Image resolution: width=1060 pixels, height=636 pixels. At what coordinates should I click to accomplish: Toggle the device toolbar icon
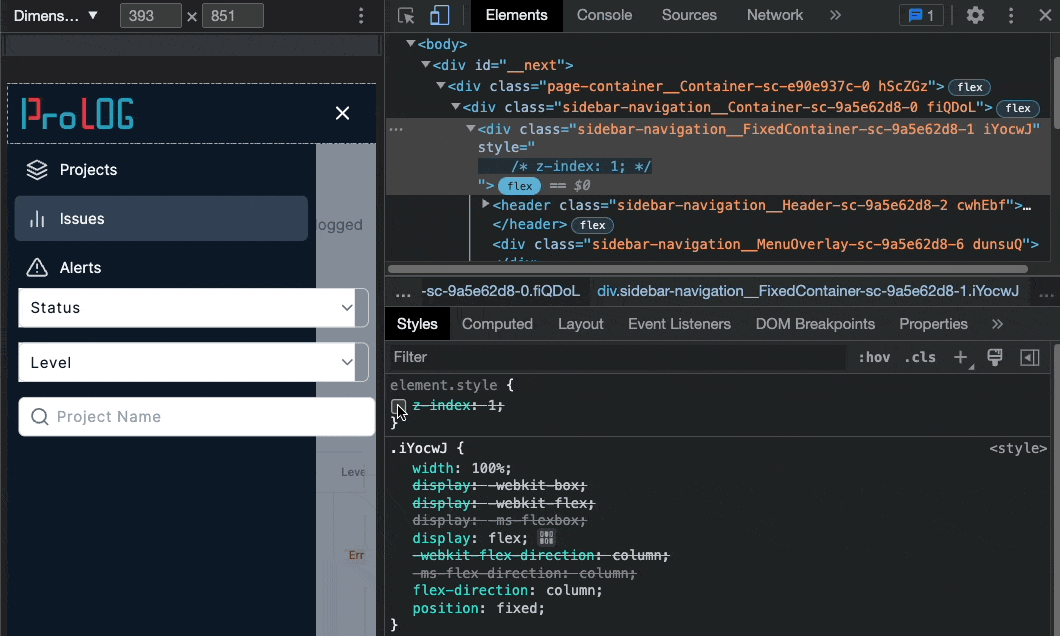pyautogui.click(x=439, y=15)
